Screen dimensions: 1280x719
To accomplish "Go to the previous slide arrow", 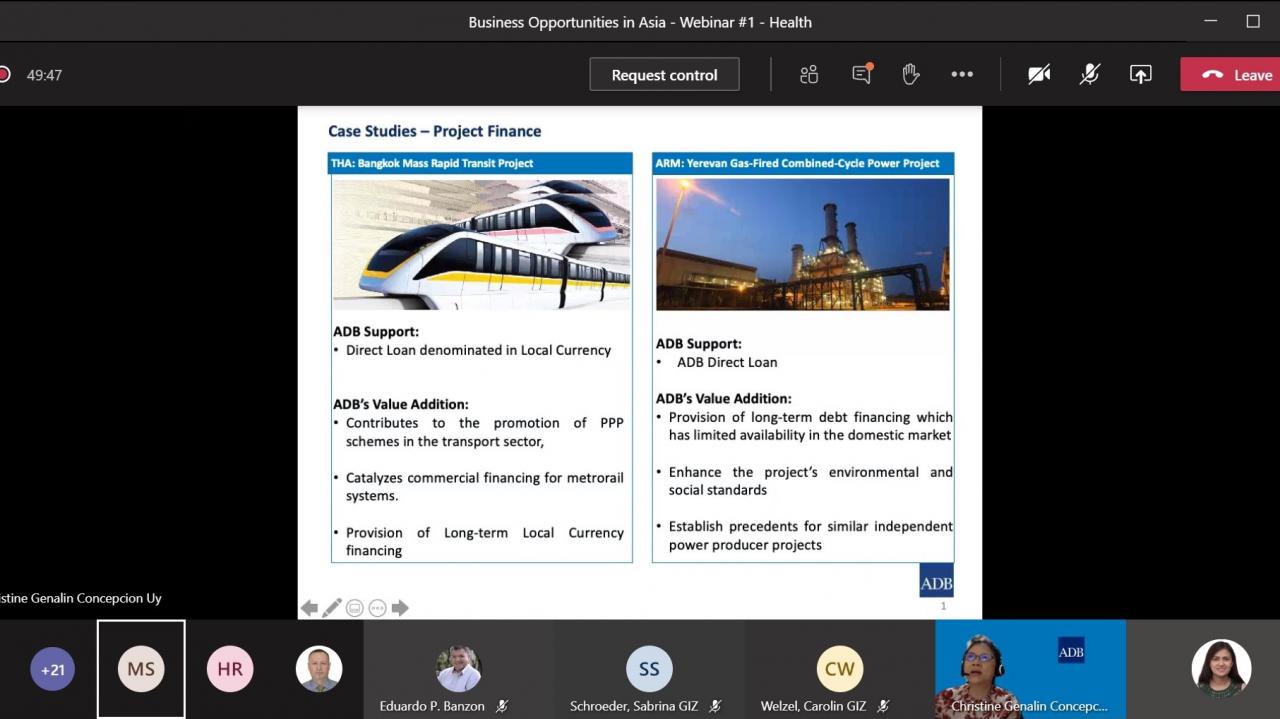I will click(x=309, y=608).
